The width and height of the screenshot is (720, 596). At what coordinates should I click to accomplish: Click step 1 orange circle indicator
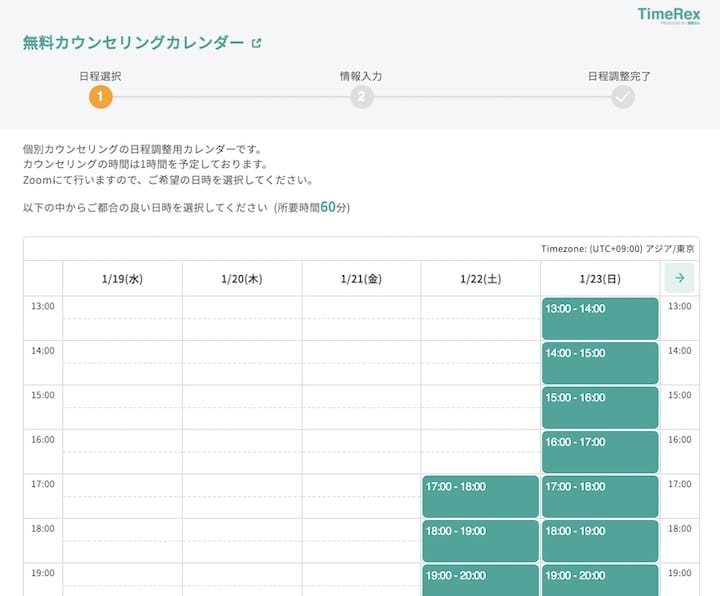tap(101, 97)
